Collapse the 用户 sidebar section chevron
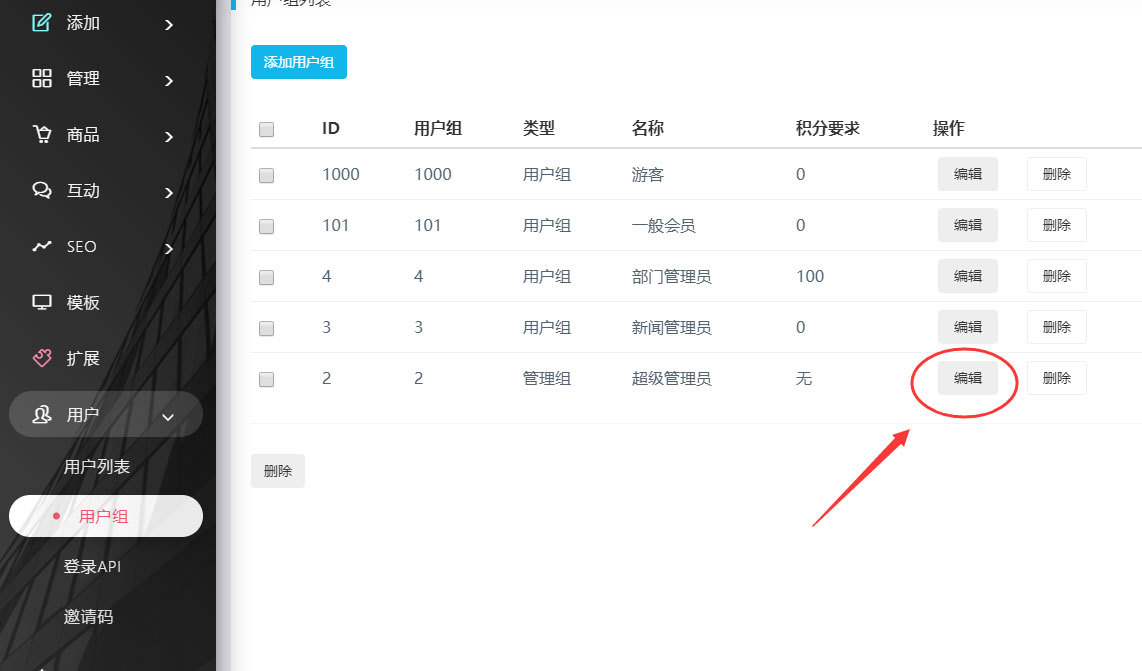The image size is (1142, 671). click(168, 414)
